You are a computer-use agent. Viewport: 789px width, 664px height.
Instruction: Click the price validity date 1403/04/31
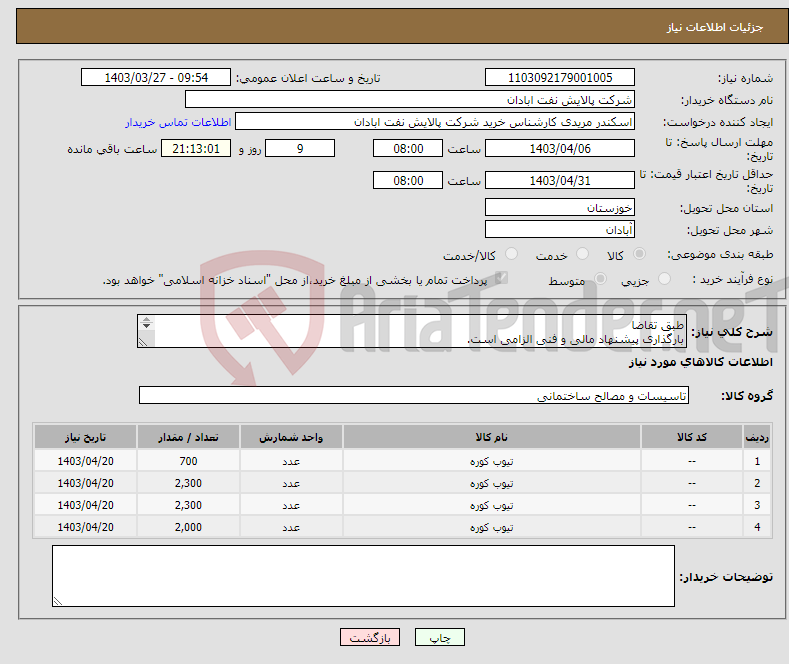pos(560,180)
